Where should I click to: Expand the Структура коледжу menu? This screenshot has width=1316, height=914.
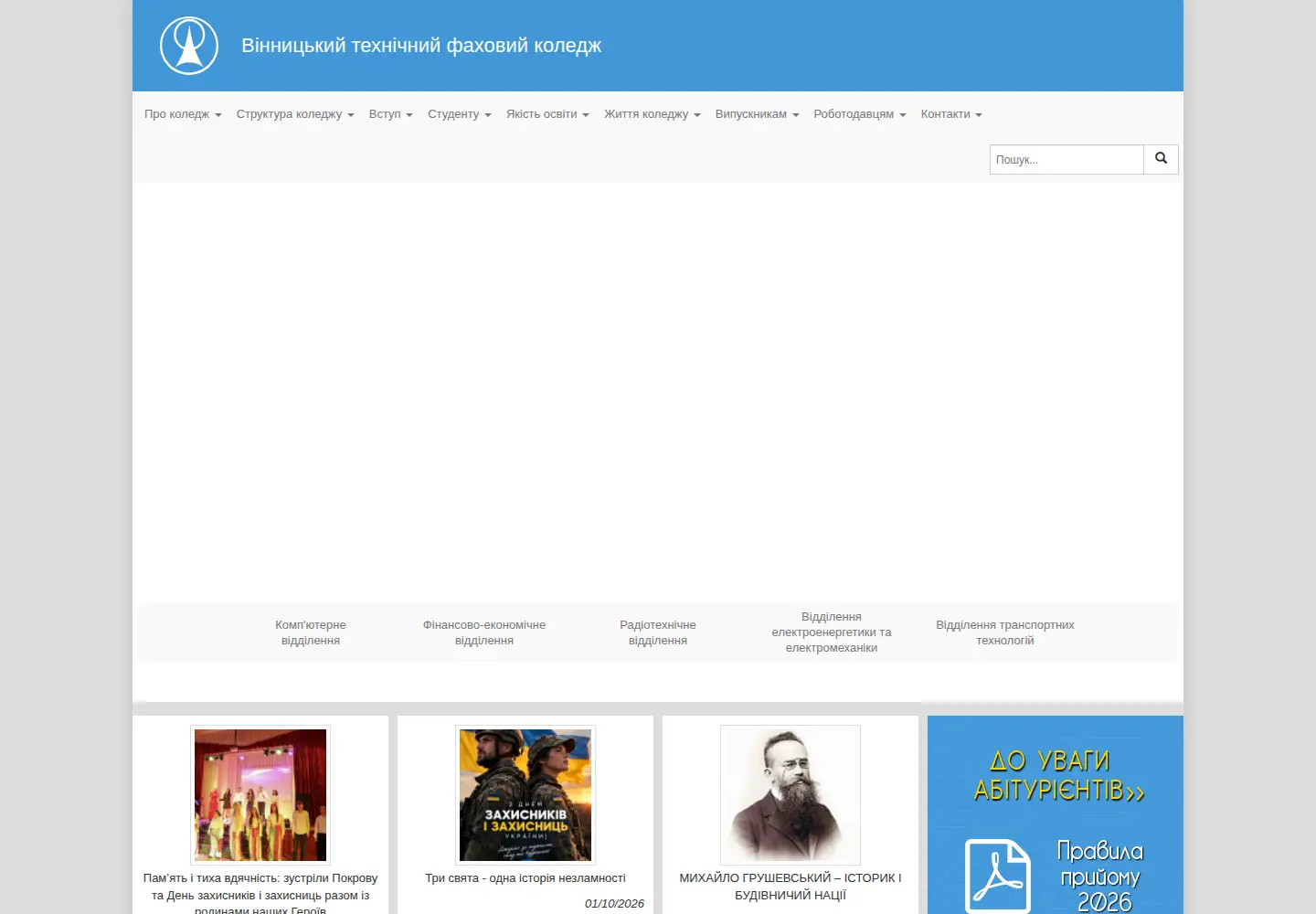point(295,114)
